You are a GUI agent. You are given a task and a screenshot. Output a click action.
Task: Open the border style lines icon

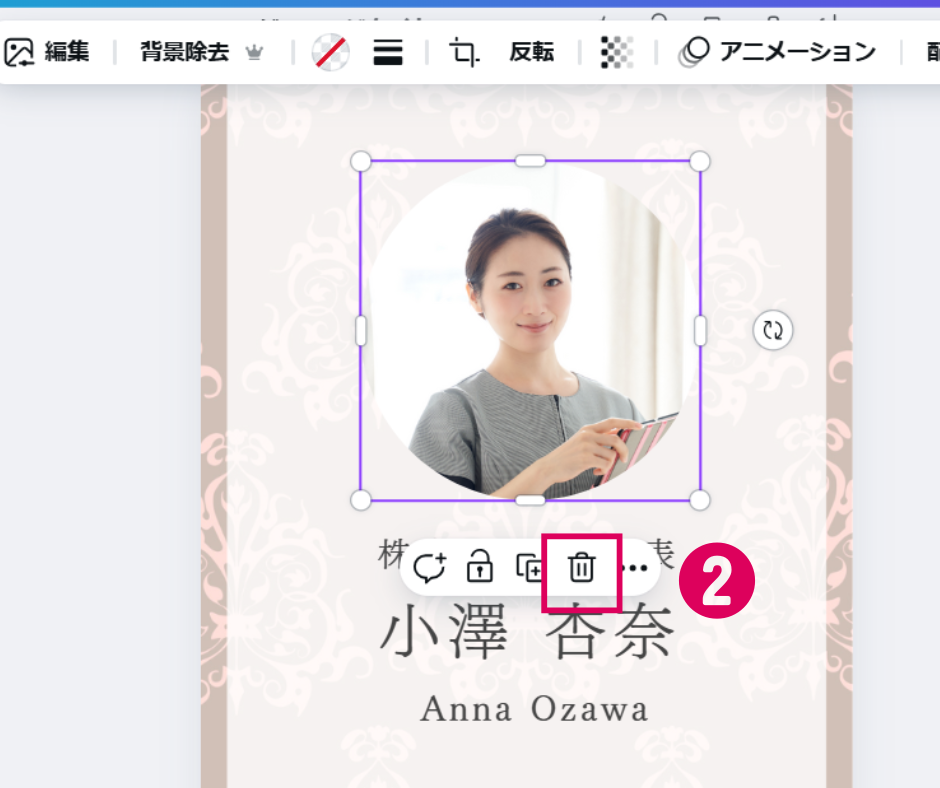pos(388,52)
